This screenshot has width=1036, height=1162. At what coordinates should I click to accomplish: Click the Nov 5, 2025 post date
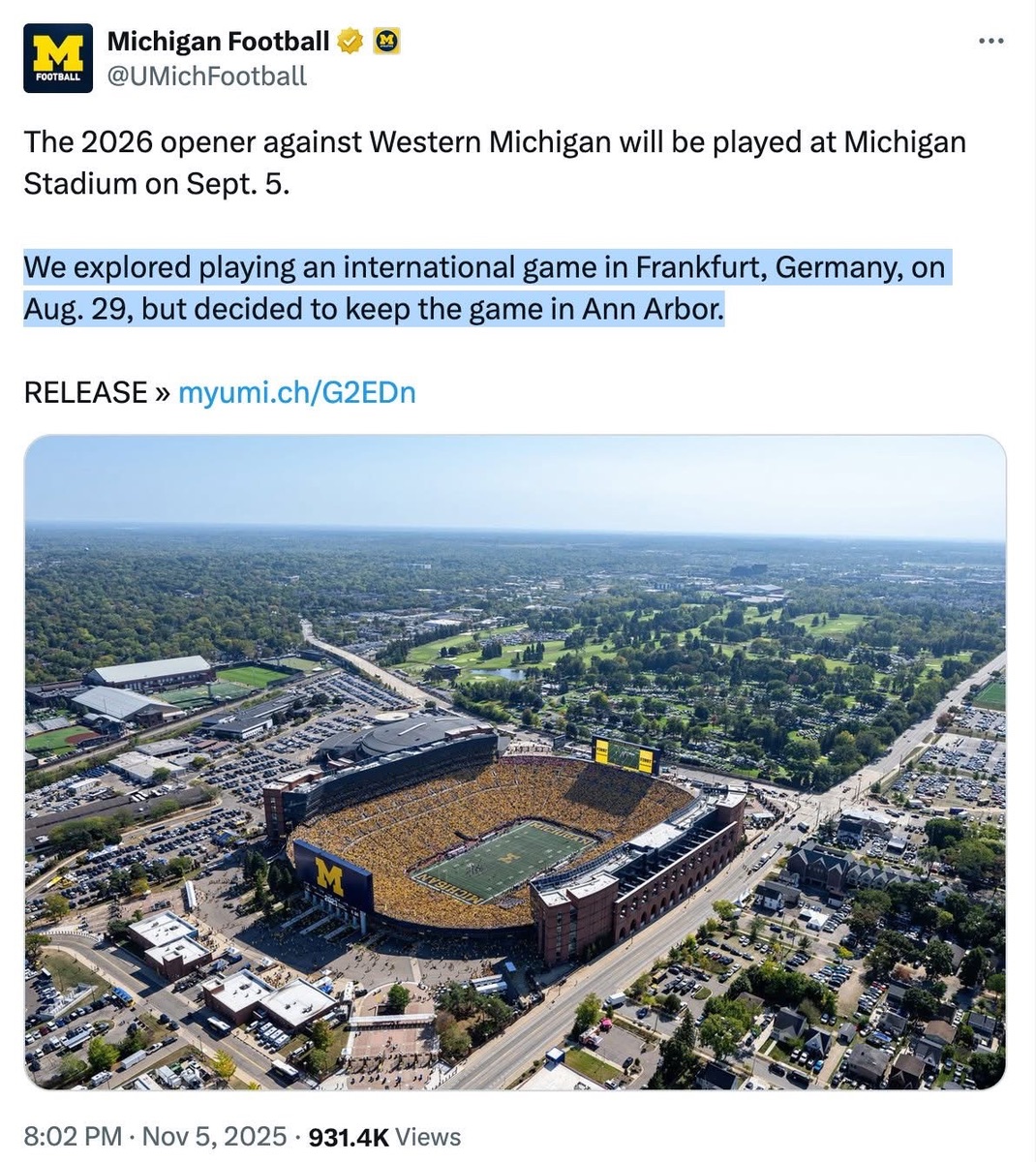coord(215,1136)
